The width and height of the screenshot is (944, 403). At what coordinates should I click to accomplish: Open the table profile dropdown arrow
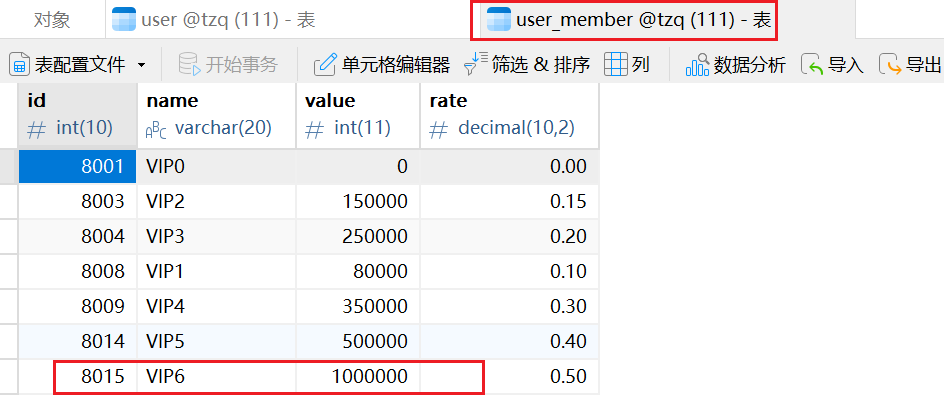point(141,65)
